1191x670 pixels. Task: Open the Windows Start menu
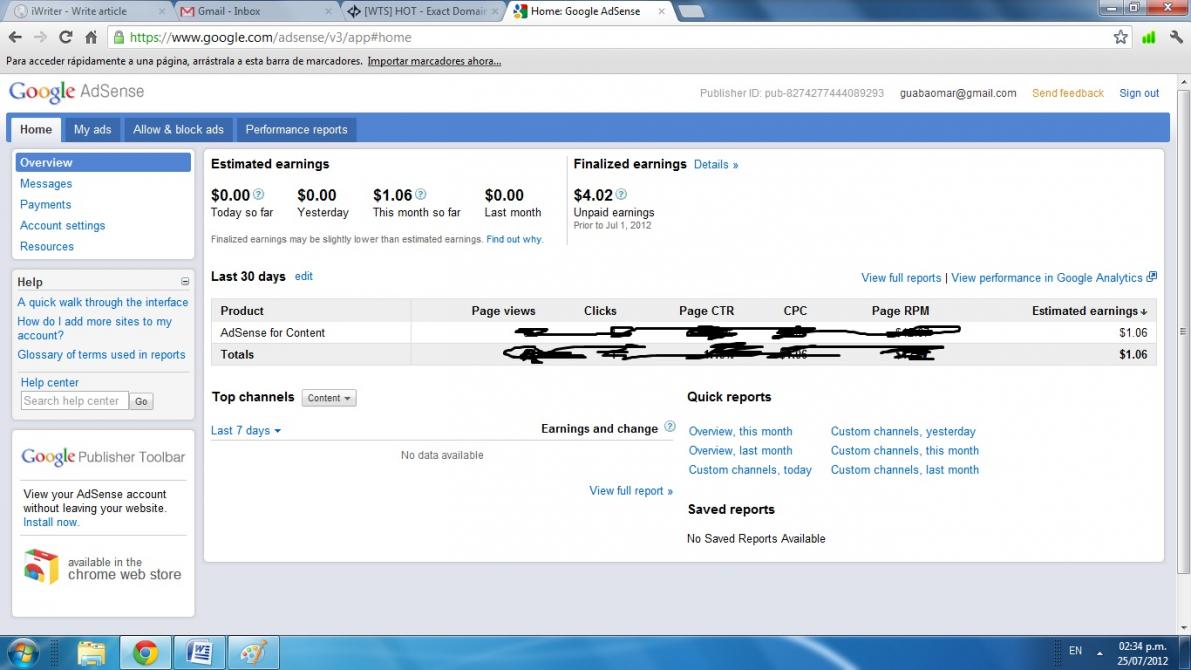click(x=22, y=653)
